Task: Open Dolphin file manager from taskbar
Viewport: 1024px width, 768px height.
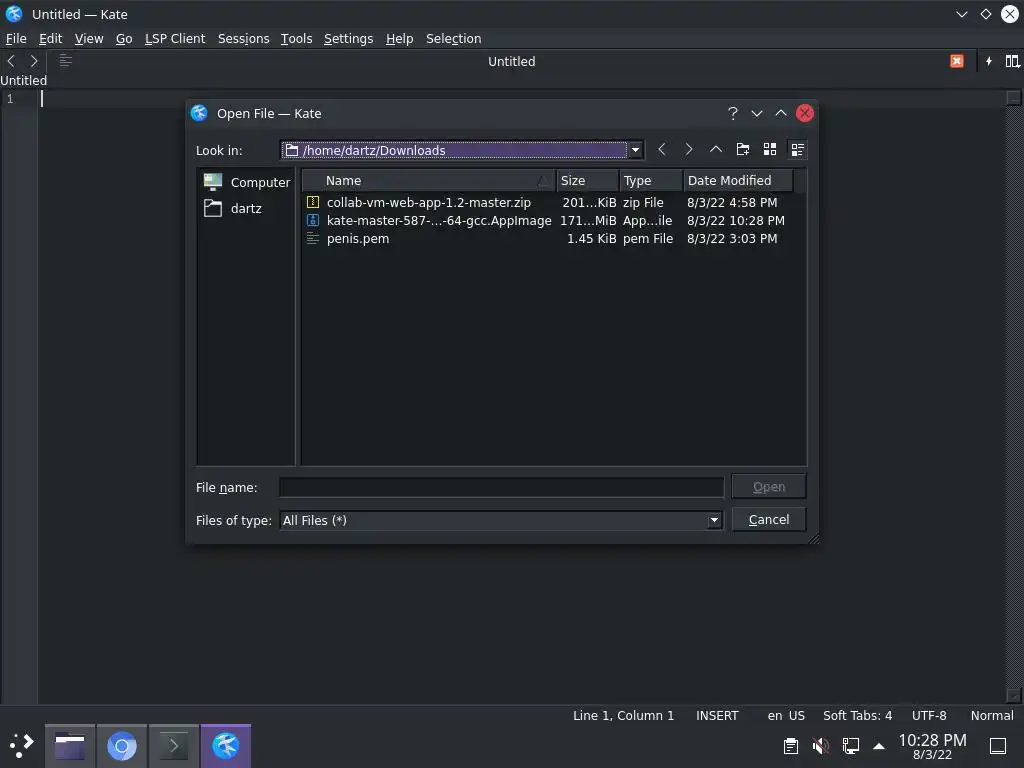Action: tap(70, 746)
